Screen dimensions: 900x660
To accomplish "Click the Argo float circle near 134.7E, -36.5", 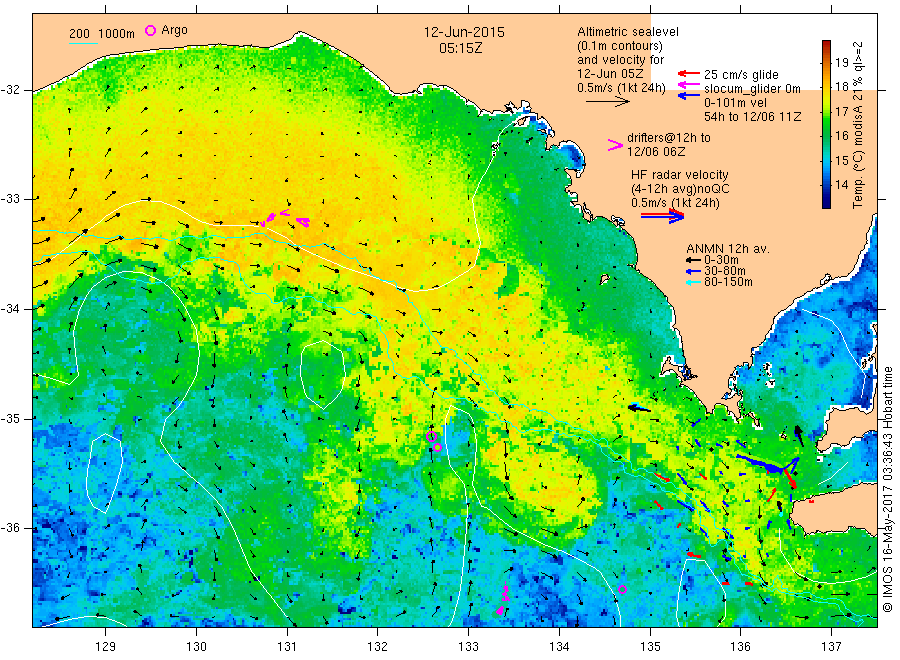I will pyautogui.click(x=622, y=589).
